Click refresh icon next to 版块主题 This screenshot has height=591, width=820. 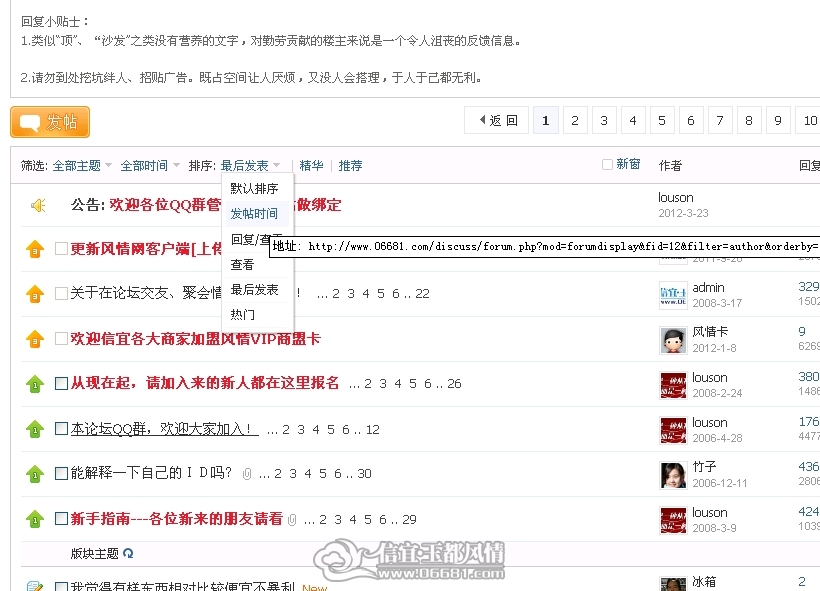click(128, 553)
